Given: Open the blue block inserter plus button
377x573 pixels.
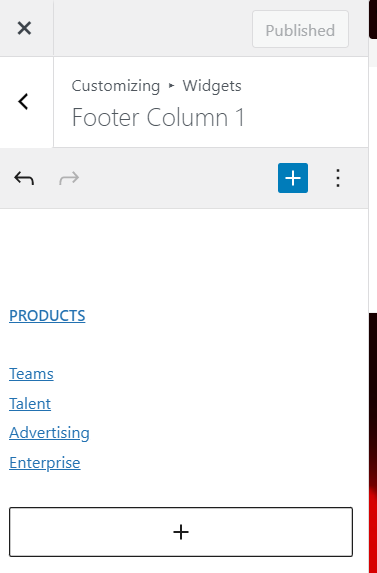Looking at the screenshot, I should coord(293,178).
